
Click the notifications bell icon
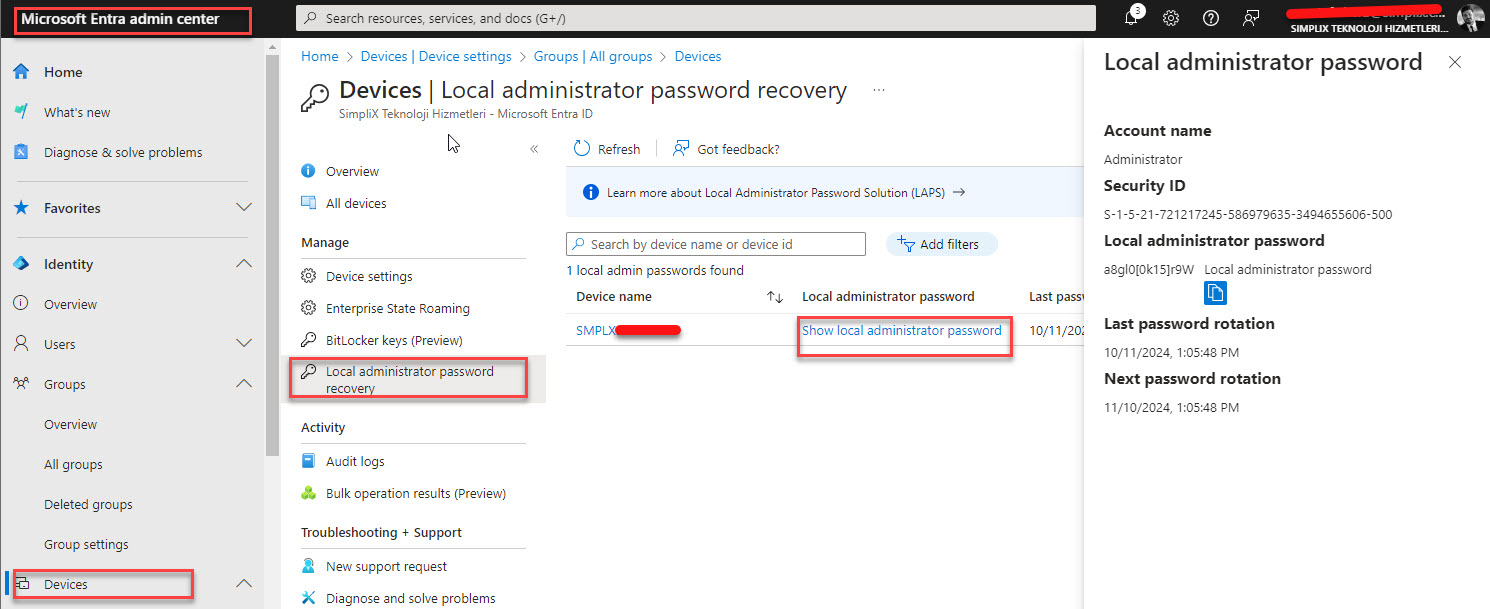tap(1132, 18)
